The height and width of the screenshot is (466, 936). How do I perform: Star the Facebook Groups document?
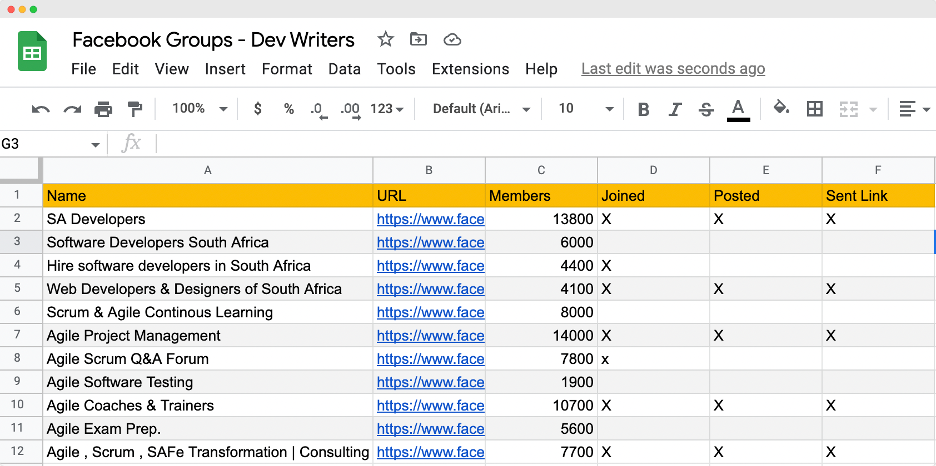point(386,40)
